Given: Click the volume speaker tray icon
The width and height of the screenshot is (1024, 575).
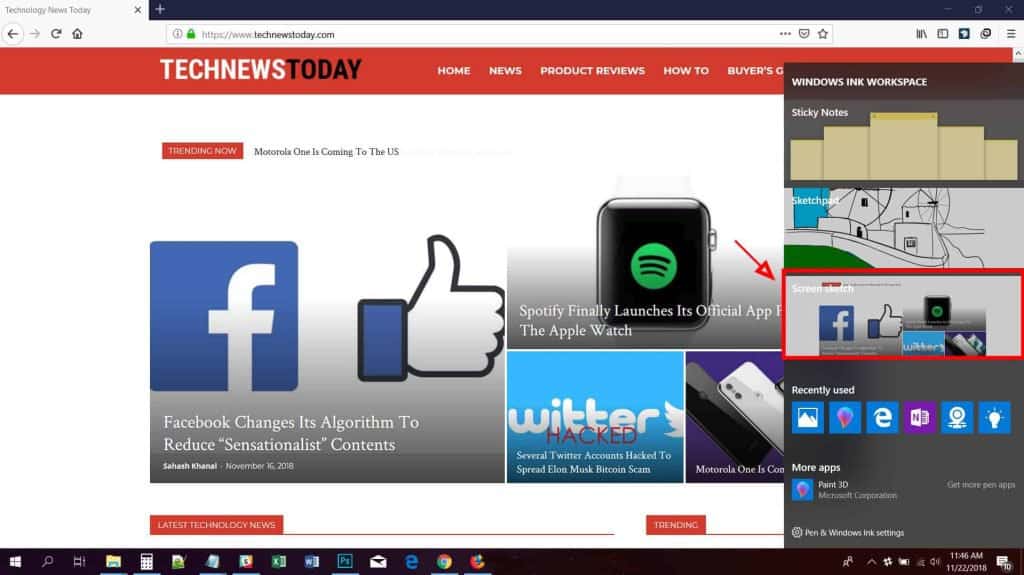Looking at the screenshot, I should pos(935,562).
